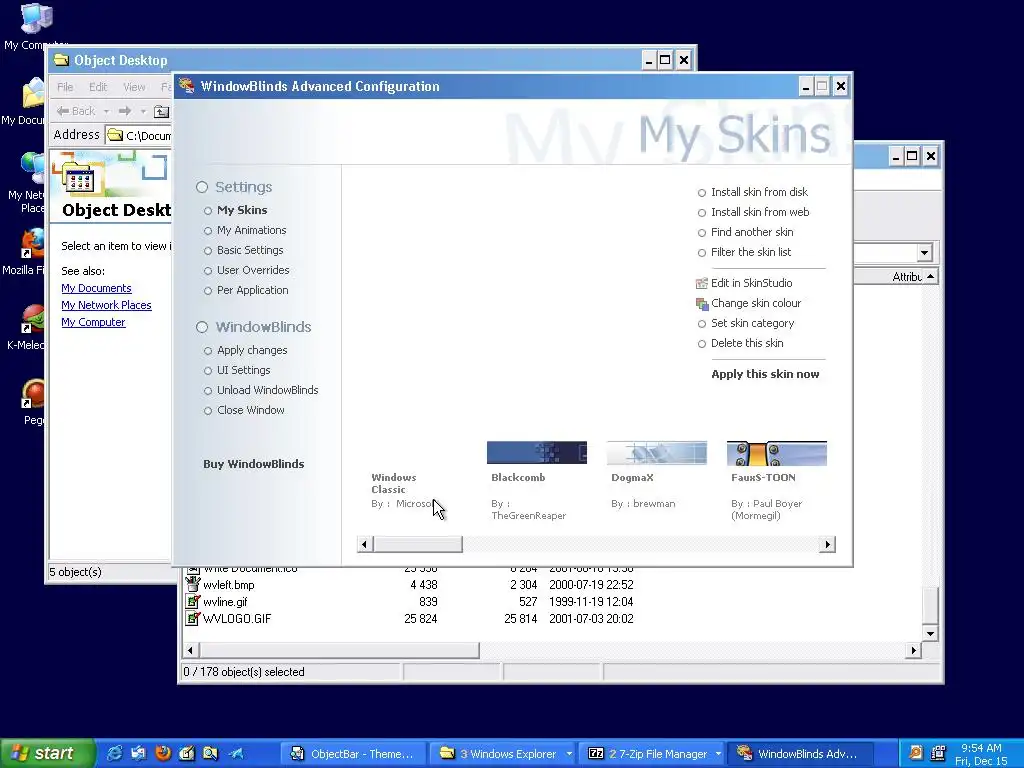The width and height of the screenshot is (1024, 768).
Task: Click the Change skin colour icon
Action: [702, 304]
